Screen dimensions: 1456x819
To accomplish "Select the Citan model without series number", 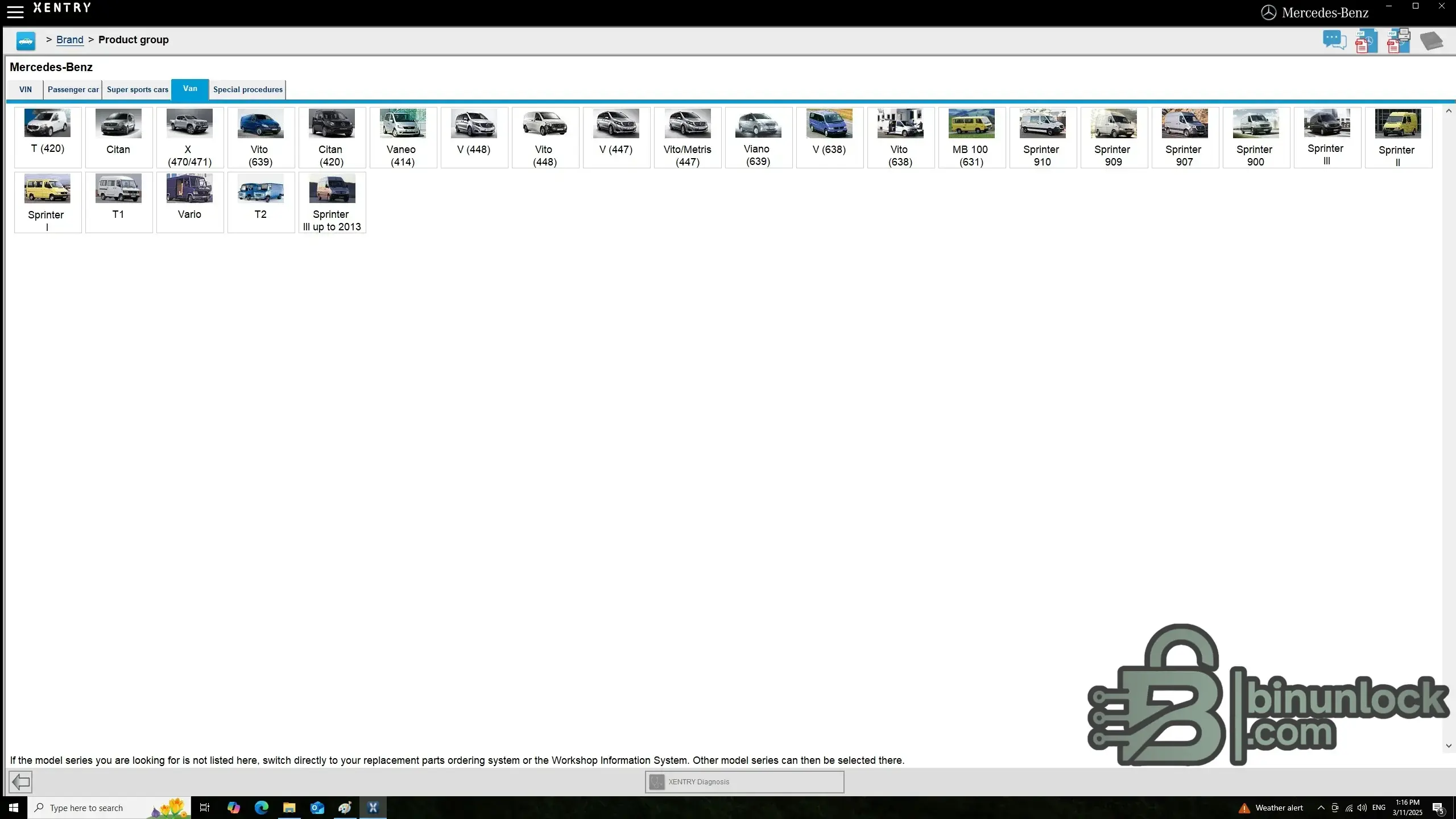I will click(x=119, y=138).
